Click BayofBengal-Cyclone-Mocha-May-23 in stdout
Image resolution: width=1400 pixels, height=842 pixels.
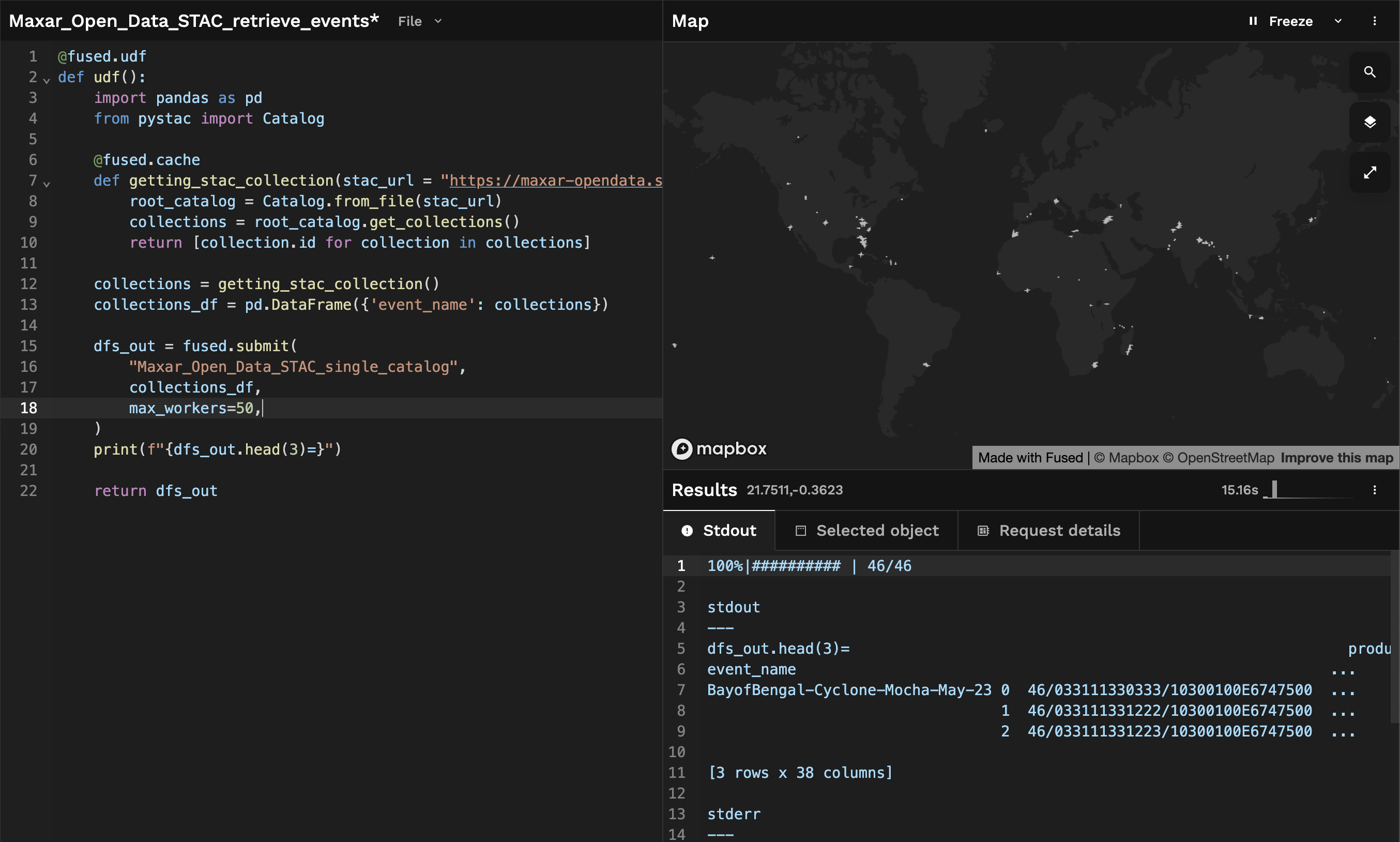[x=849, y=690]
